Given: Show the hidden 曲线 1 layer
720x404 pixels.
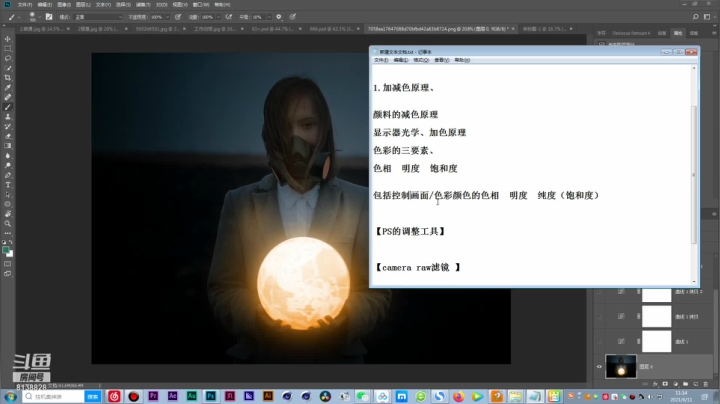Looking at the screenshot, I should pyautogui.click(x=599, y=342).
